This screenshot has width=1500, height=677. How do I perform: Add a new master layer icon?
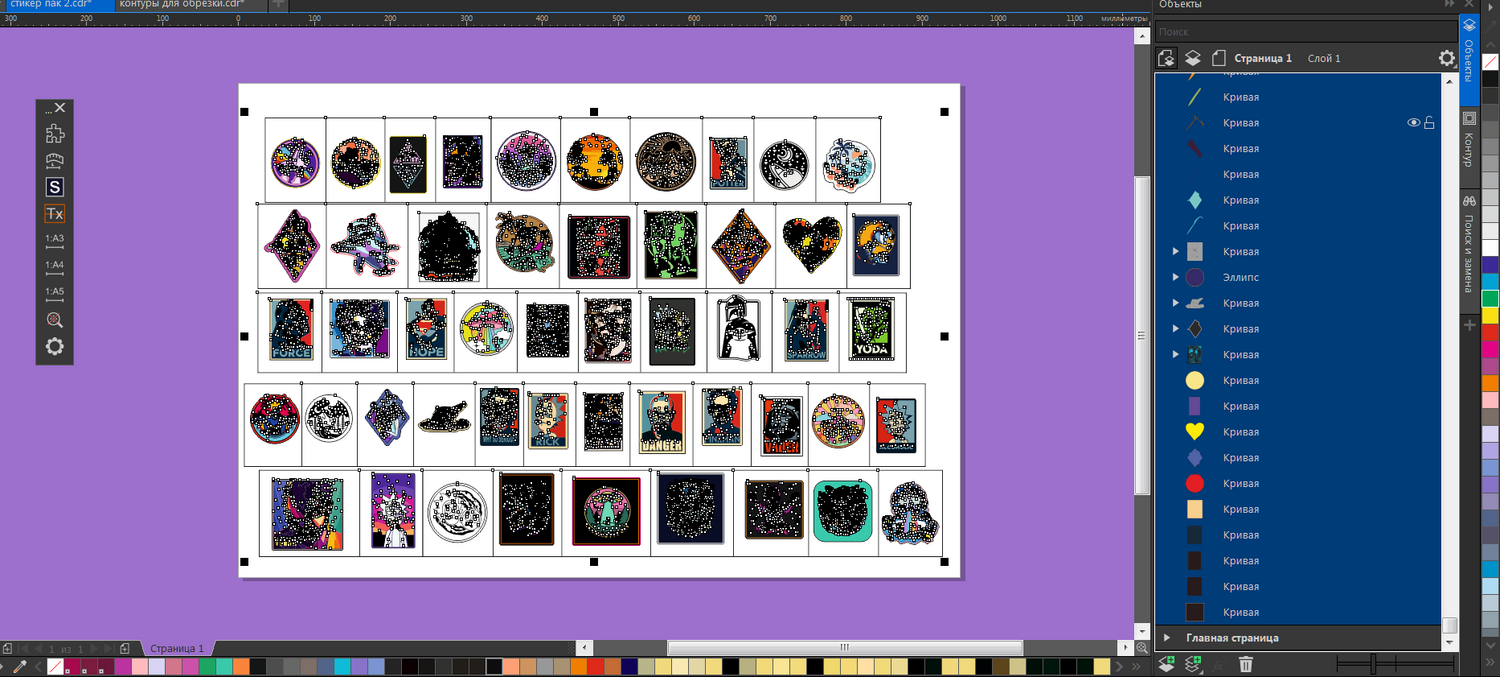pos(1192,664)
